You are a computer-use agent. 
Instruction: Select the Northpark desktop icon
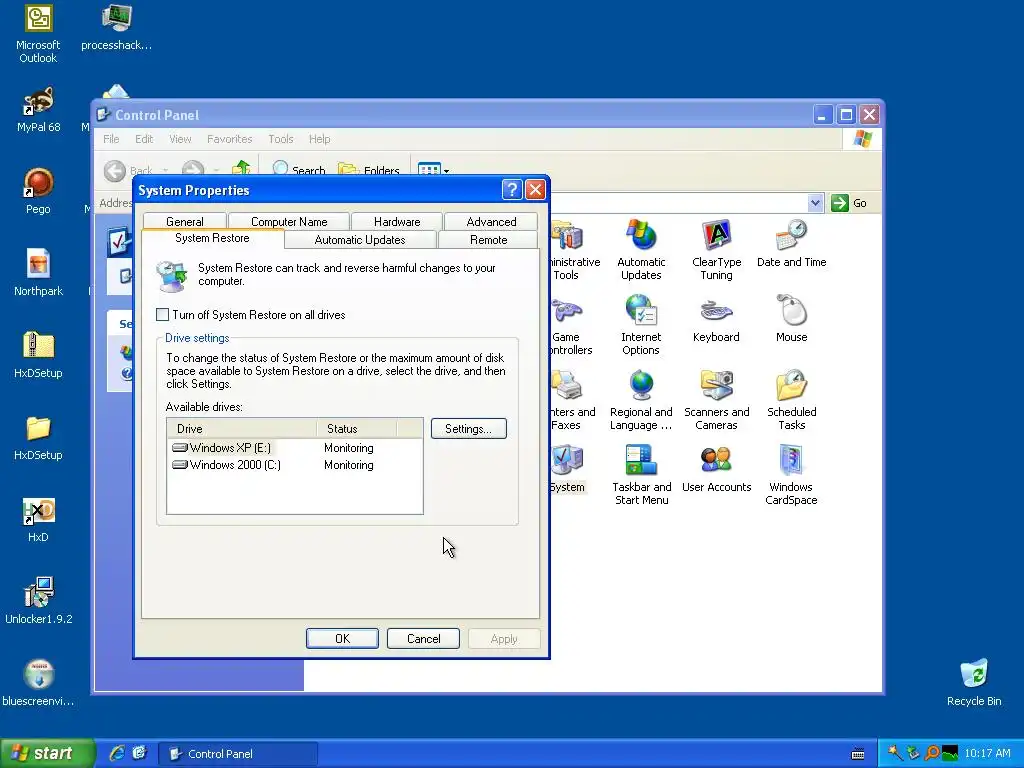(x=38, y=273)
